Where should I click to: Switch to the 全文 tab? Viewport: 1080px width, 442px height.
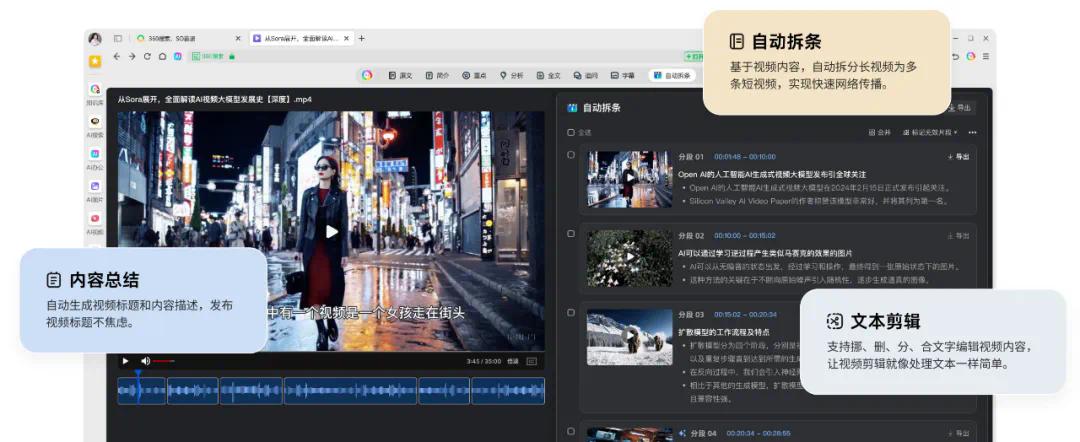pyautogui.click(x=548, y=75)
